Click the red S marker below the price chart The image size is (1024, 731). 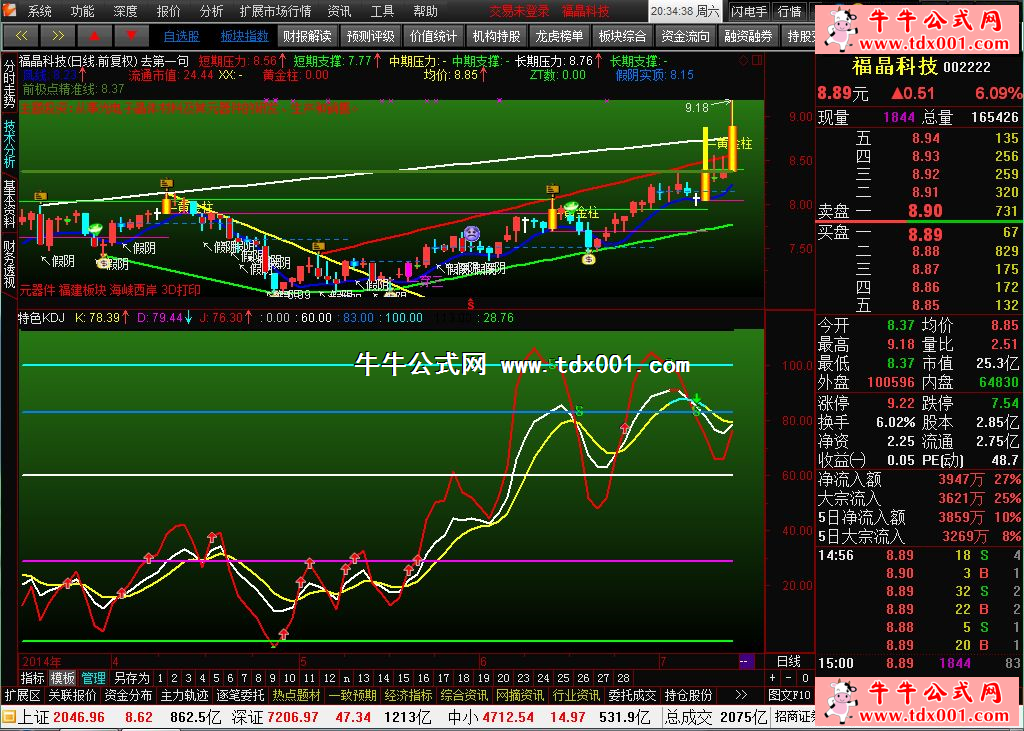click(470, 304)
